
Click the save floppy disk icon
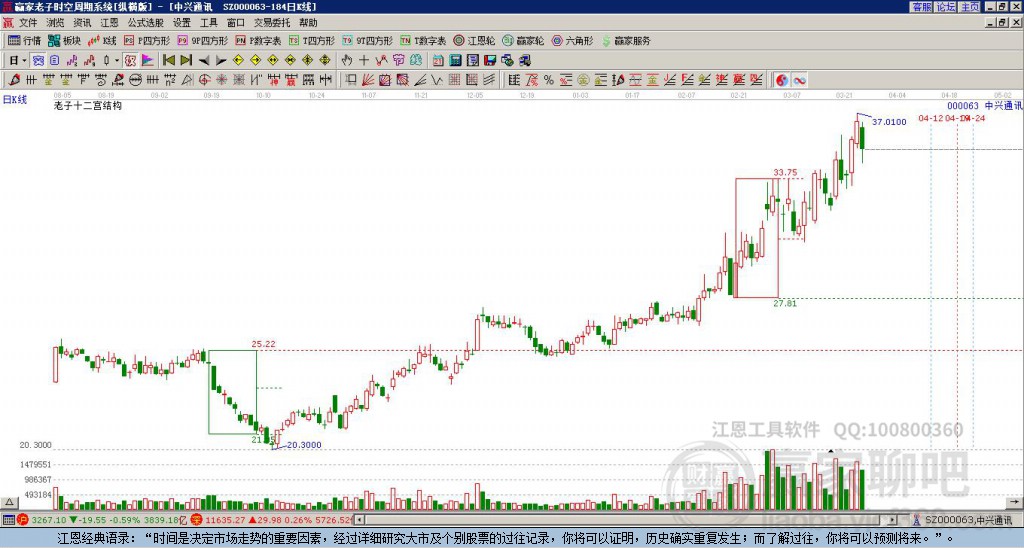coord(490,61)
